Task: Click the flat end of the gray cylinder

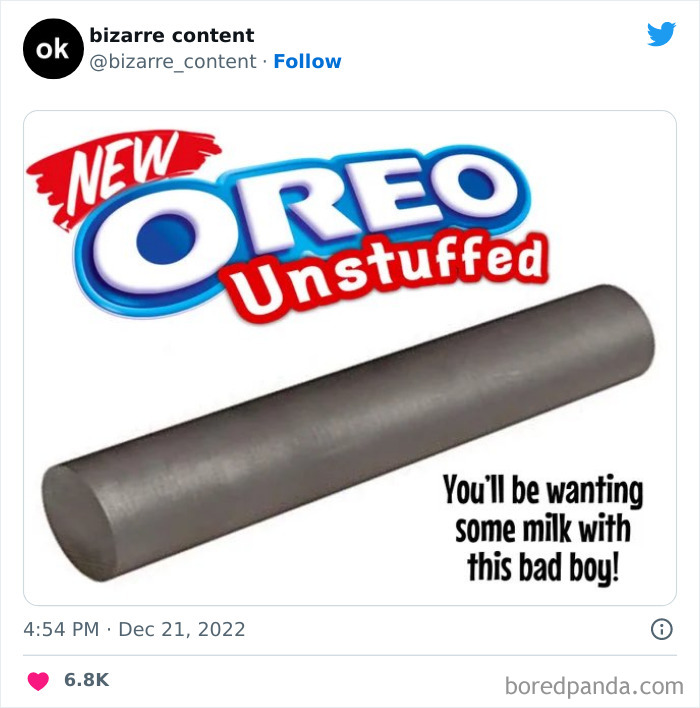Action: [x=78, y=523]
